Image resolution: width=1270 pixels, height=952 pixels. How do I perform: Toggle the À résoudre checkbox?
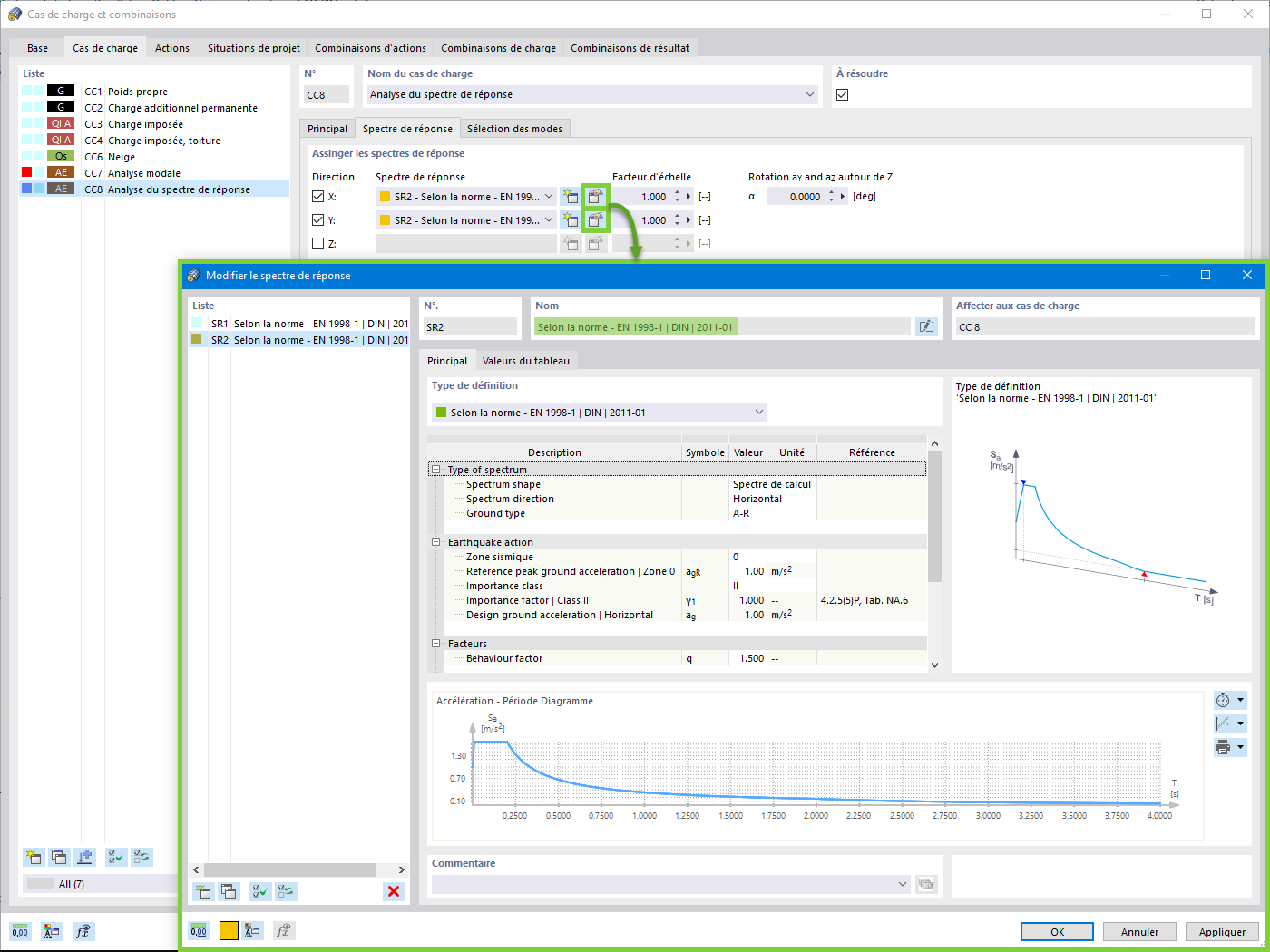point(842,94)
